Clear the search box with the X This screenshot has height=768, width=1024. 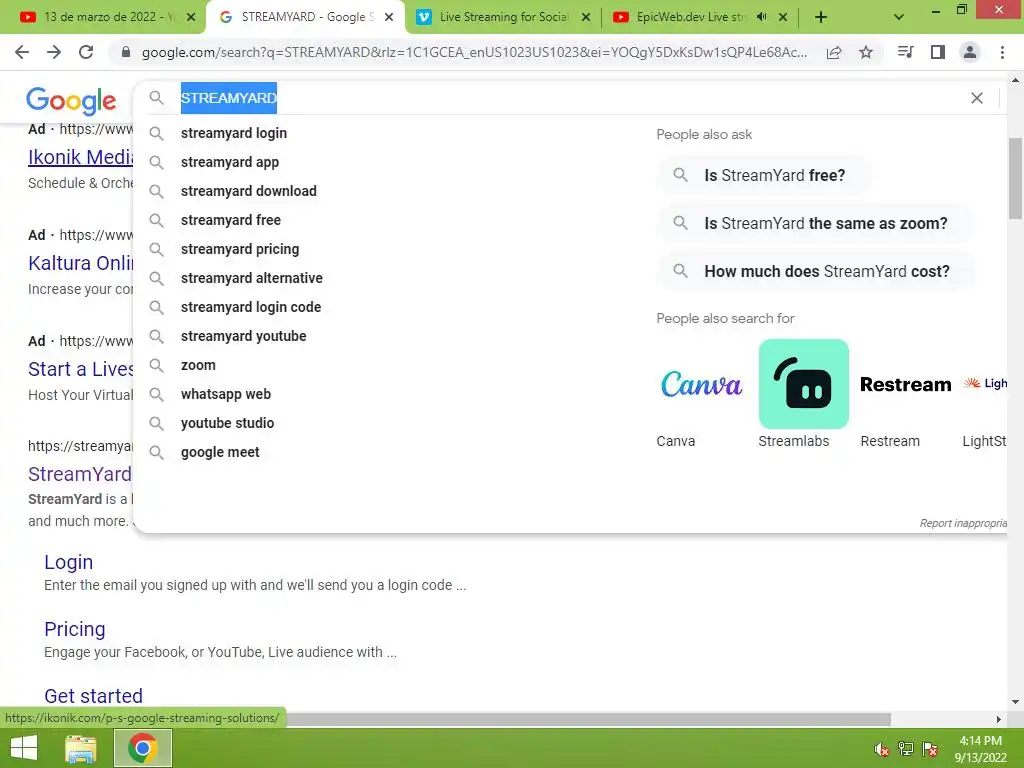click(977, 98)
